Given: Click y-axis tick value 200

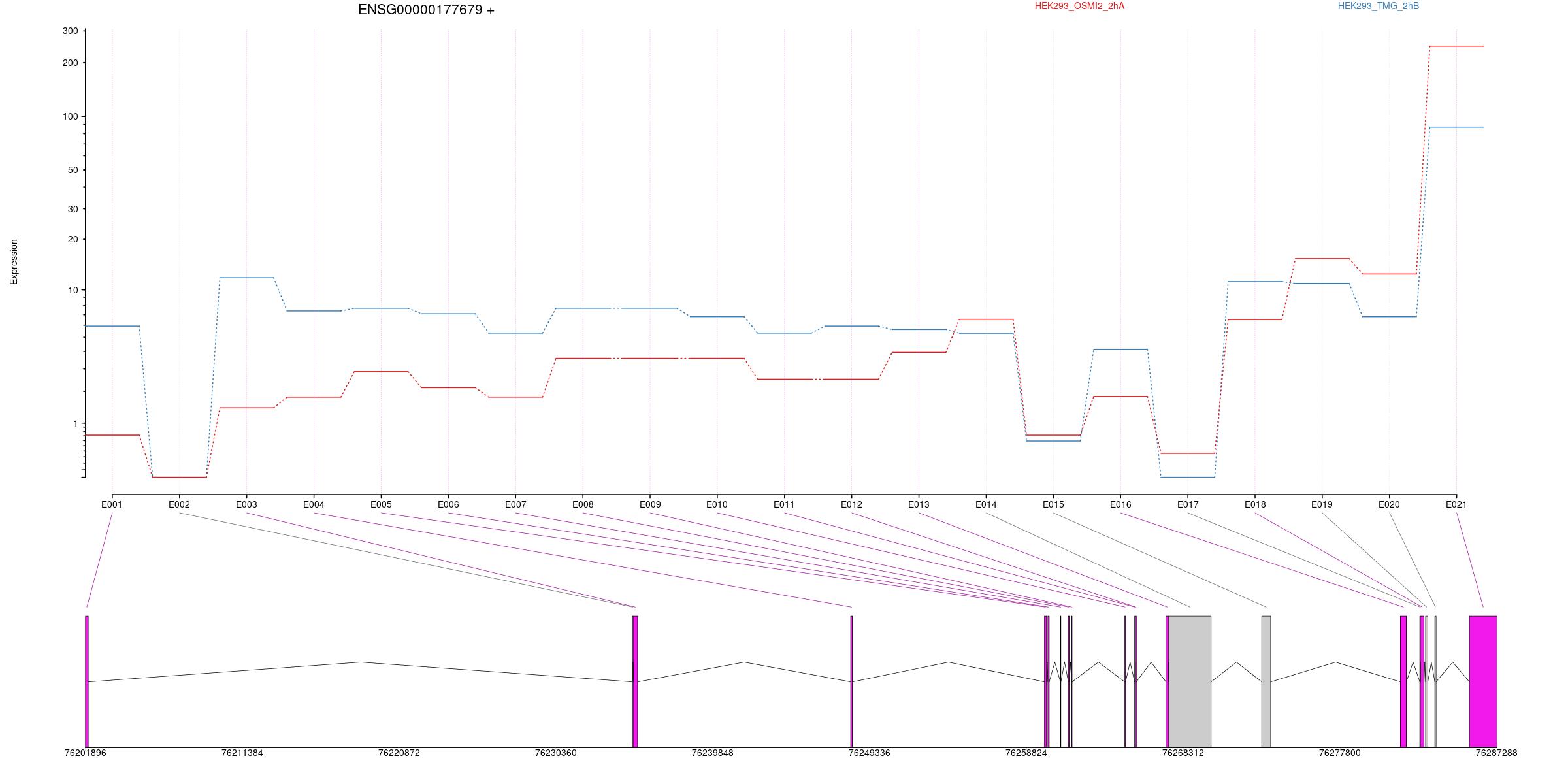Looking at the screenshot, I should tap(71, 63).
